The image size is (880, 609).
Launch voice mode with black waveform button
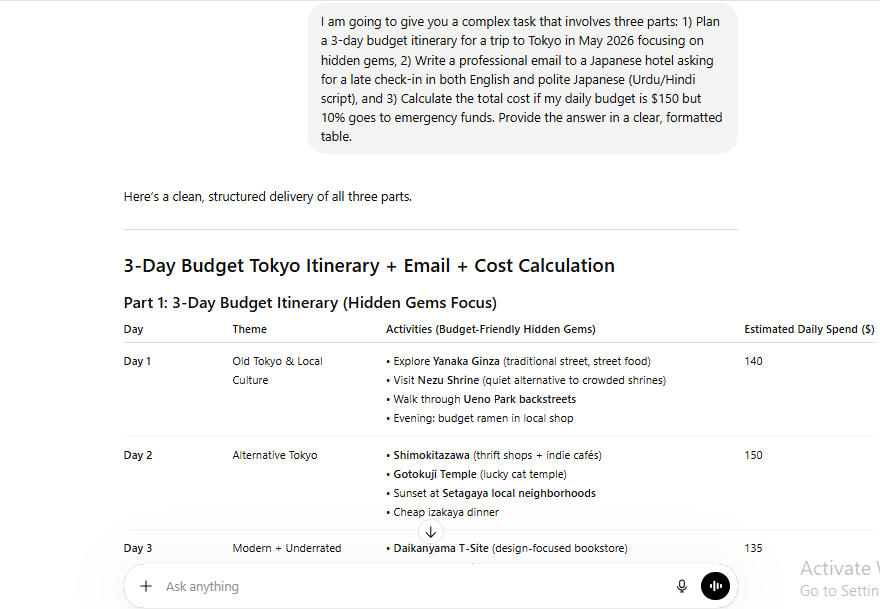716,586
